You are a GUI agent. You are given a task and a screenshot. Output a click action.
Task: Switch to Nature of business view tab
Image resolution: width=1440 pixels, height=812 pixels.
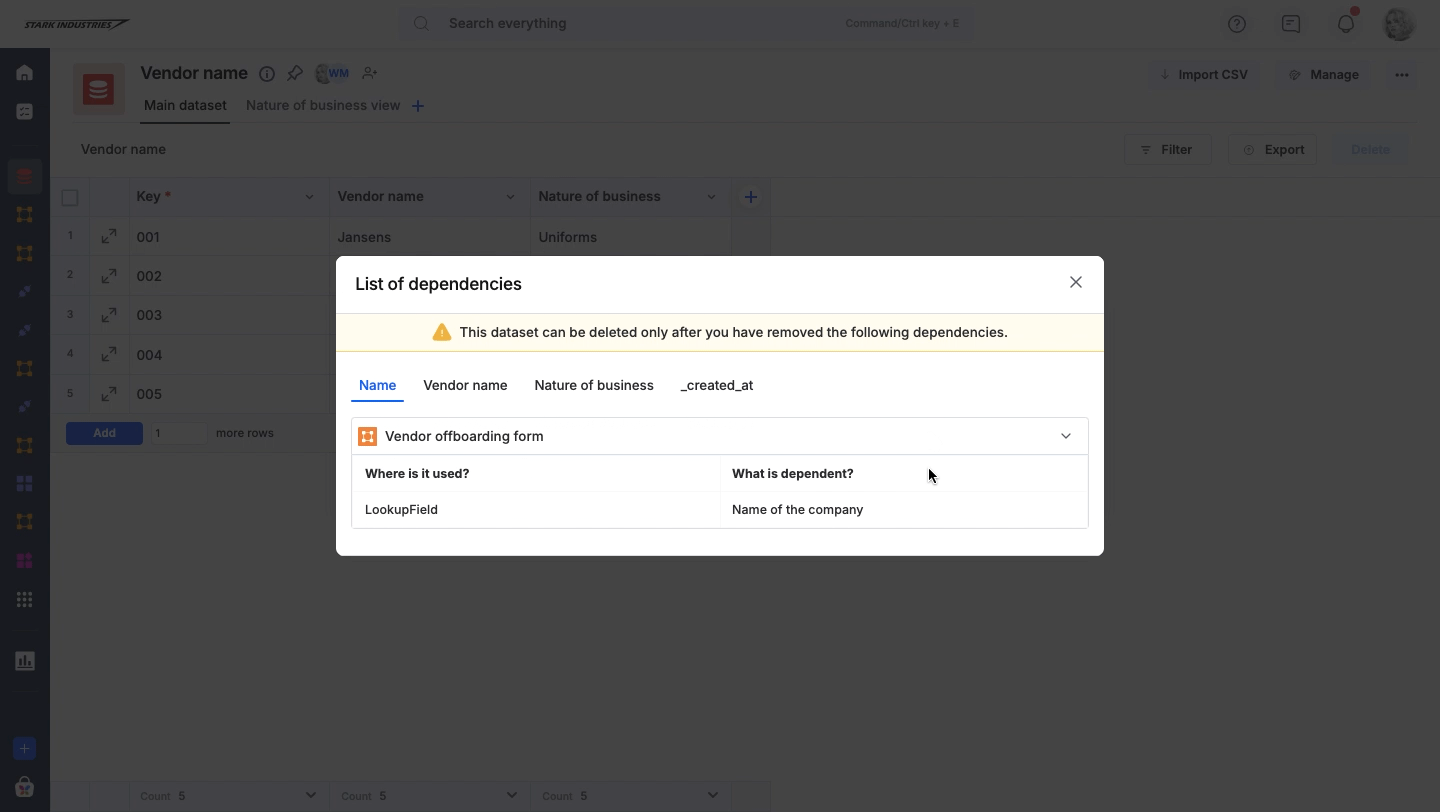tap(323, 105)
